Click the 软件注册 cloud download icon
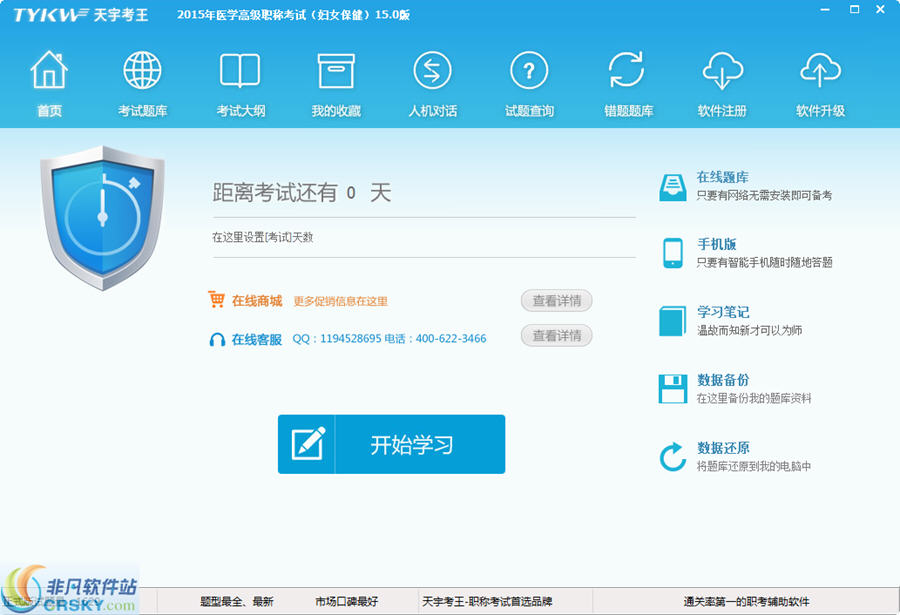900x615 pixels. pyautogui.click(x=723, y=70)
